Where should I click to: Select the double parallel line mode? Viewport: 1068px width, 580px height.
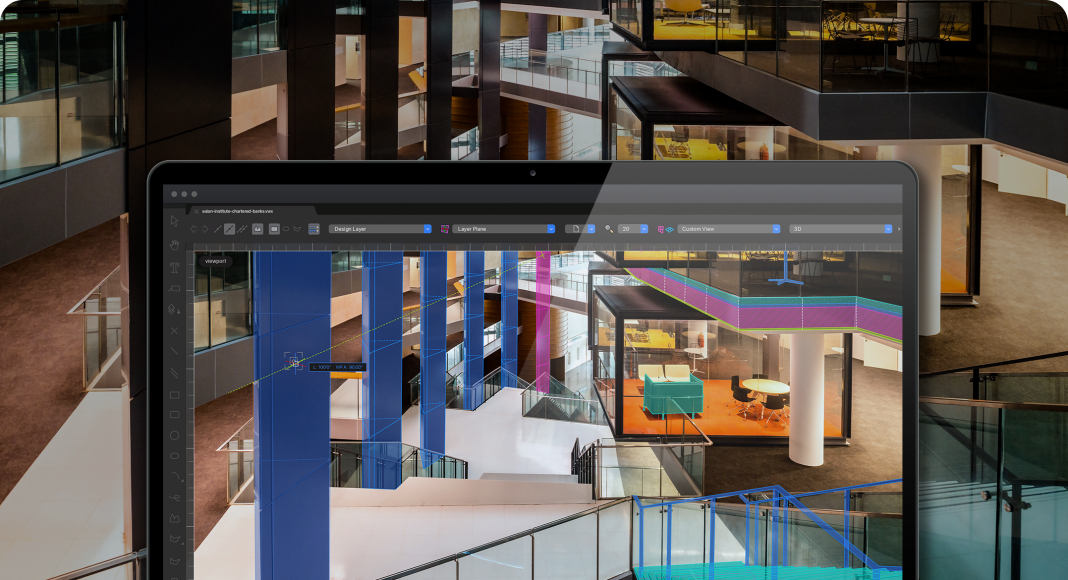[243, 229]
